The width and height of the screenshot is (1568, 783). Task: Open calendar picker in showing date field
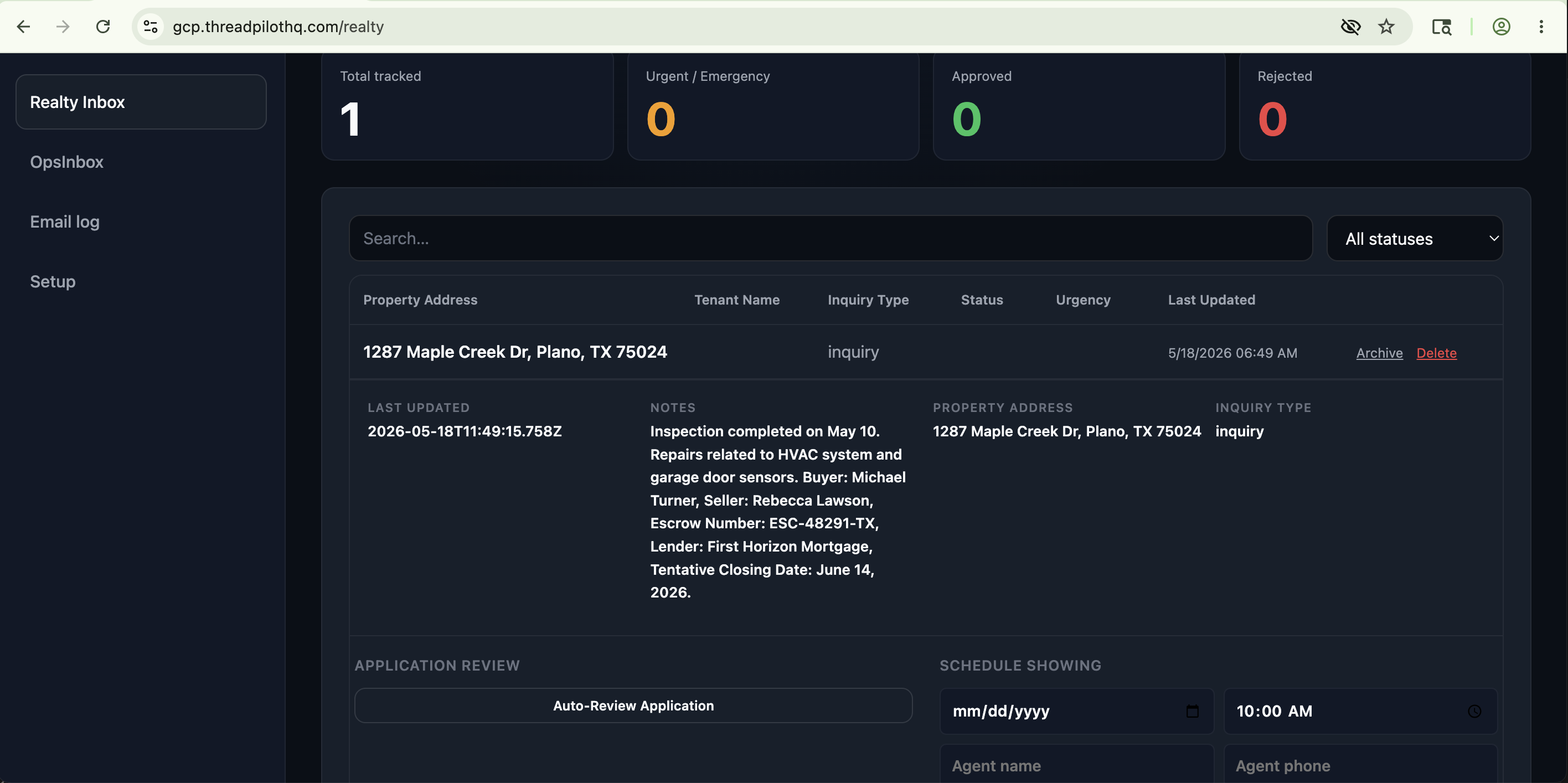point(1192,711)
